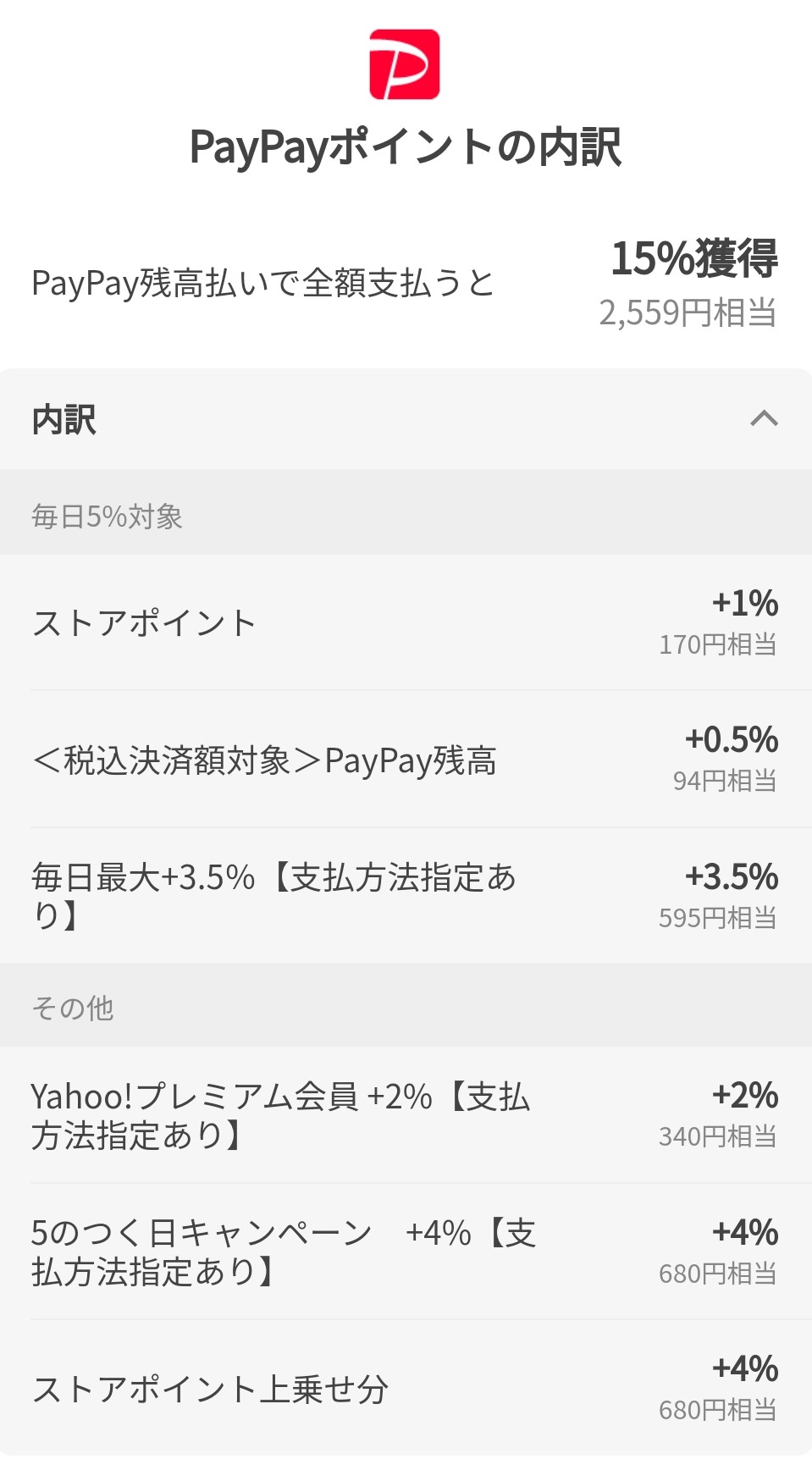Click the 毎日5%対象 group header

tap(108, 516)
